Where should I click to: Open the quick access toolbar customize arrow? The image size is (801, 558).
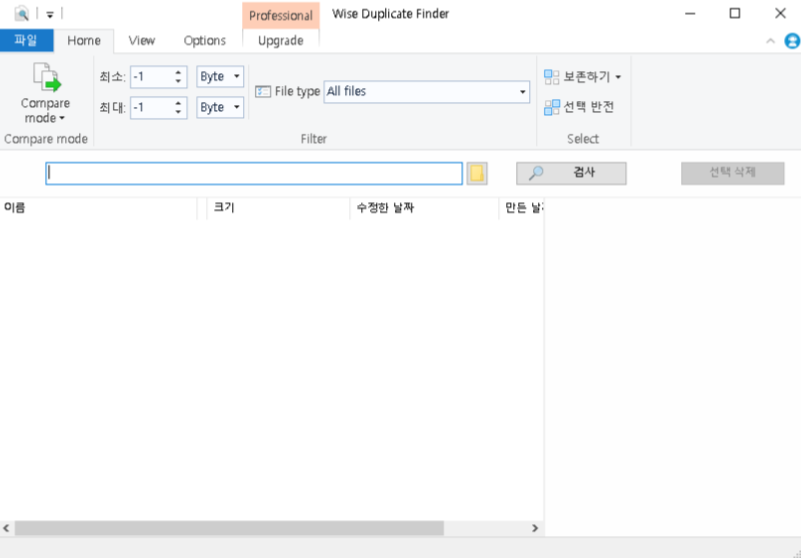50,14
